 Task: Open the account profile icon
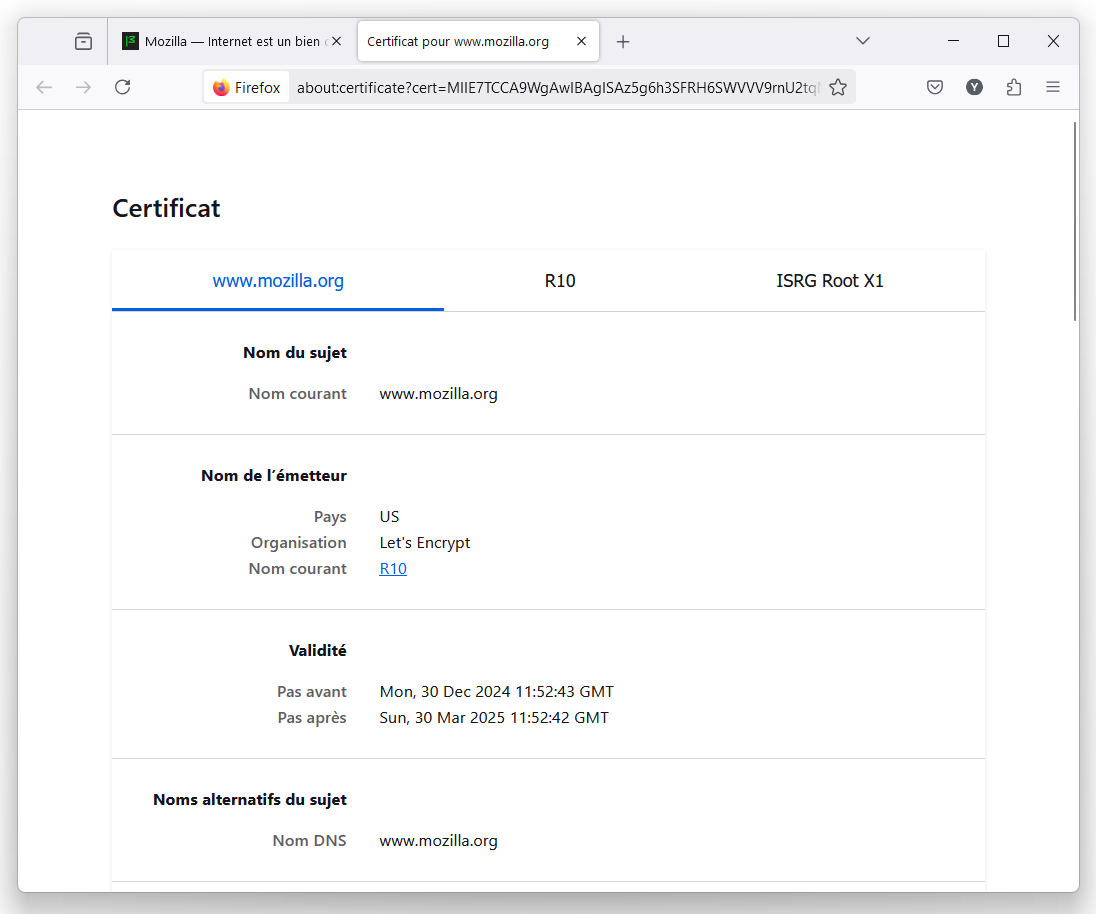pyautogui.click(x=974, y=87)
